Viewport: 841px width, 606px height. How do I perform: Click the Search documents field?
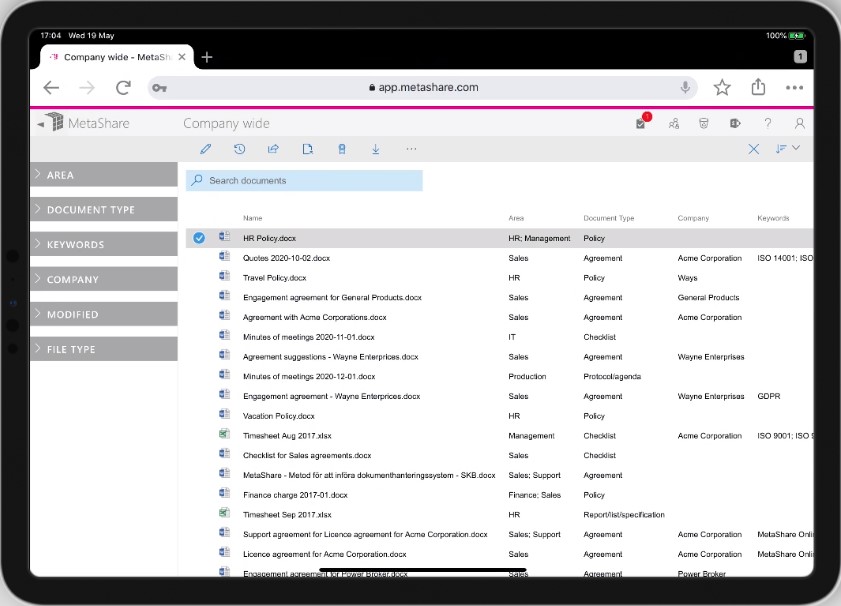pos(304,181)
